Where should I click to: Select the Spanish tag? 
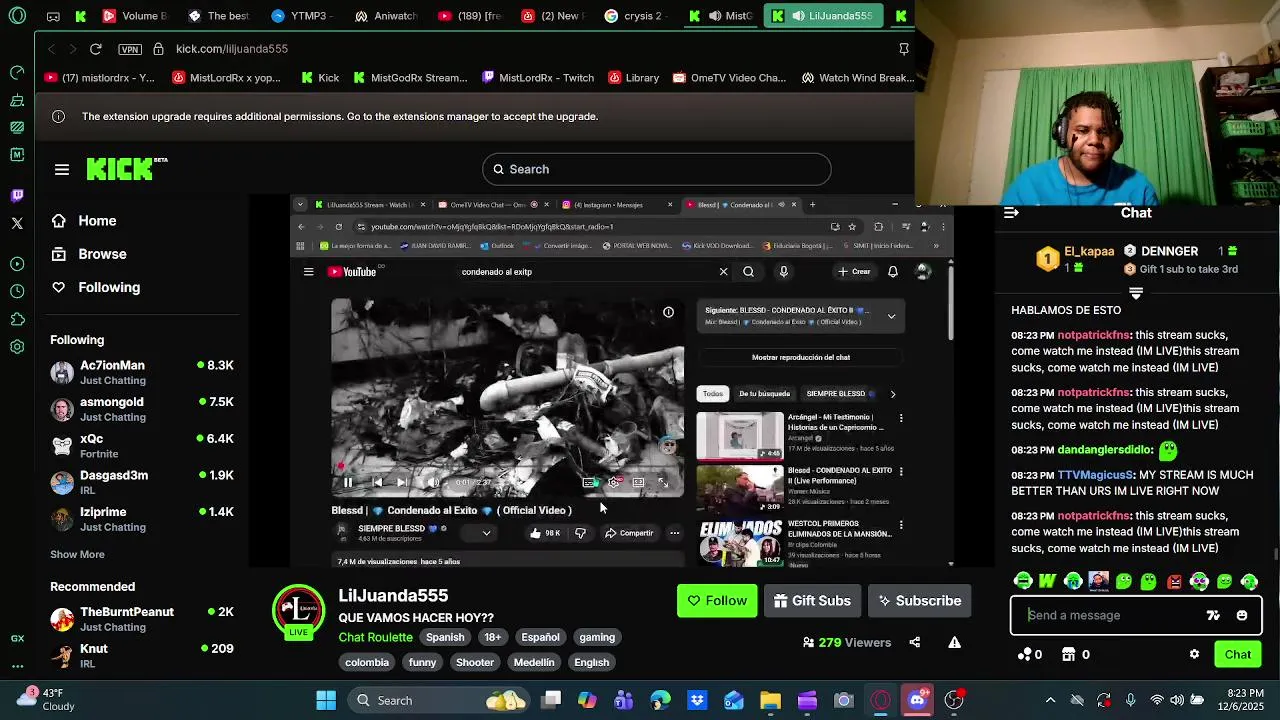[445, 637]
